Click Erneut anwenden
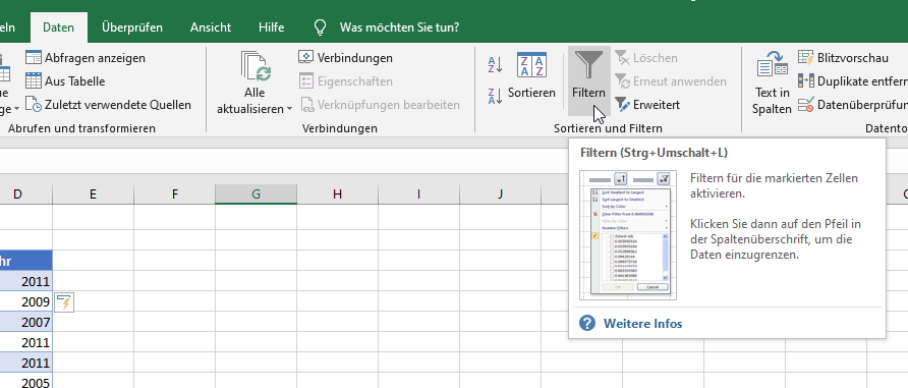This screenshot has height=388, width=908. [x=671, y=81]
